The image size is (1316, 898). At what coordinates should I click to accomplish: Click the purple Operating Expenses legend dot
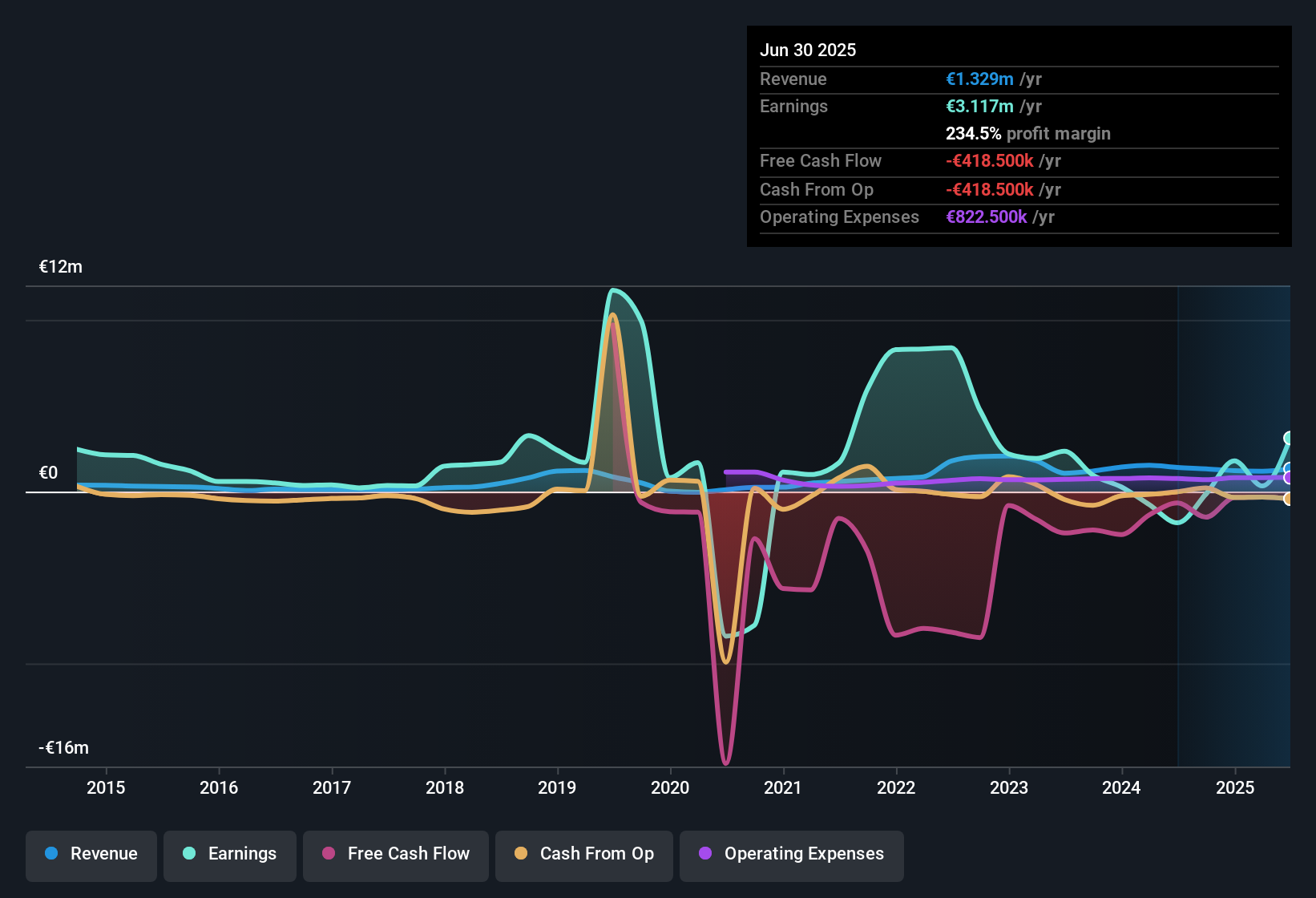(705, 854)
